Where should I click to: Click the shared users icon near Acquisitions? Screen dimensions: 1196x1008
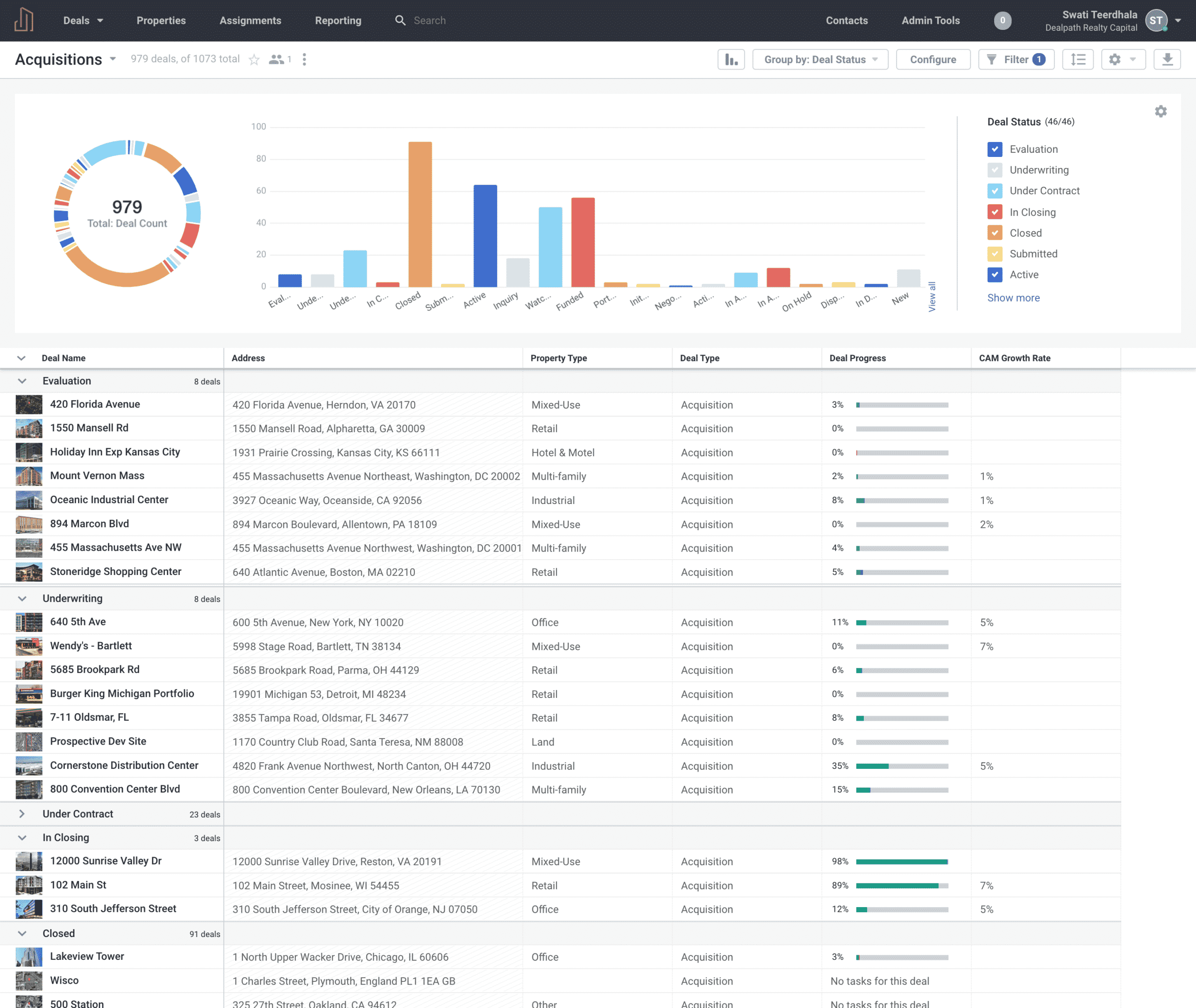[279, 59]
